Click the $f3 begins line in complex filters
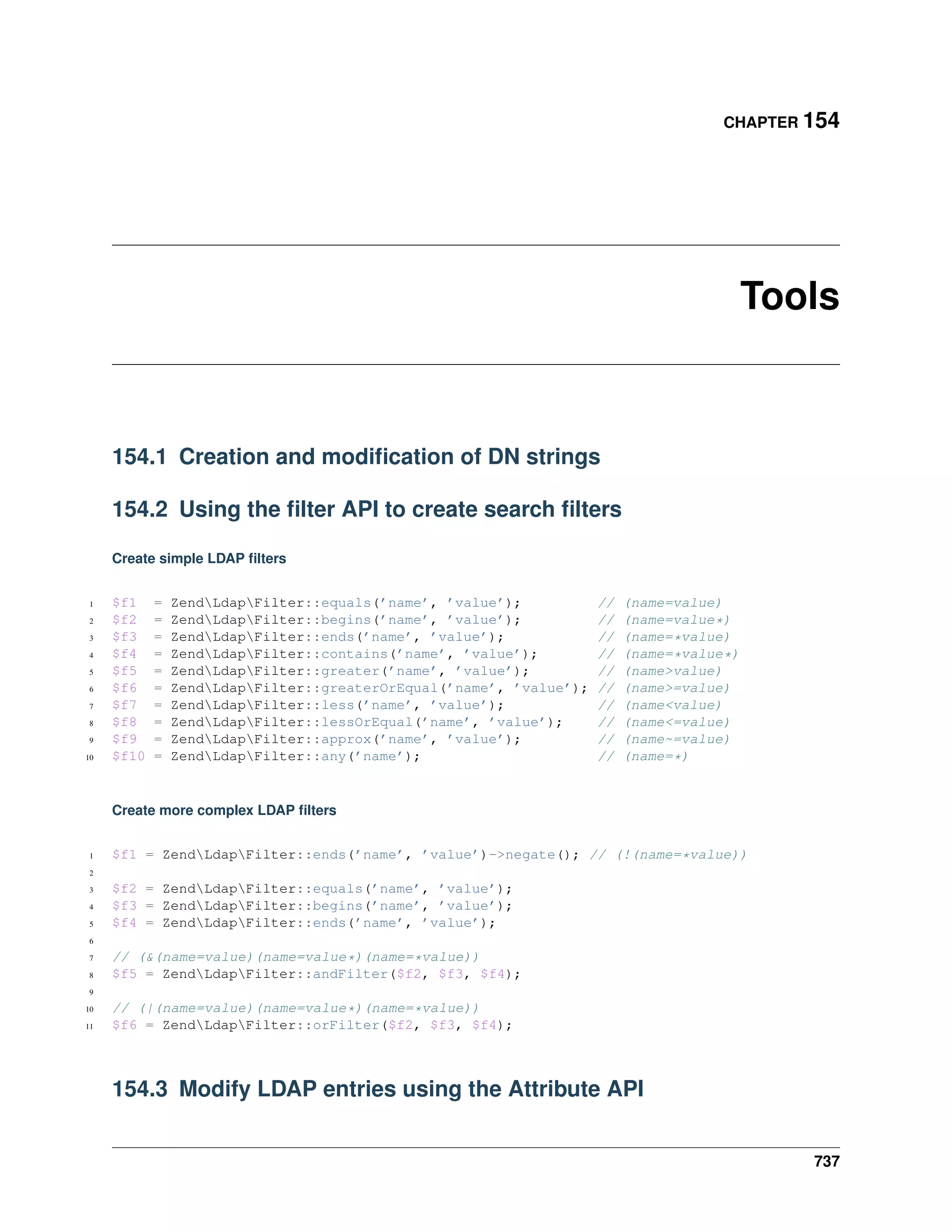The height and width of the screenshot is (1232, 952). (312, 906)
